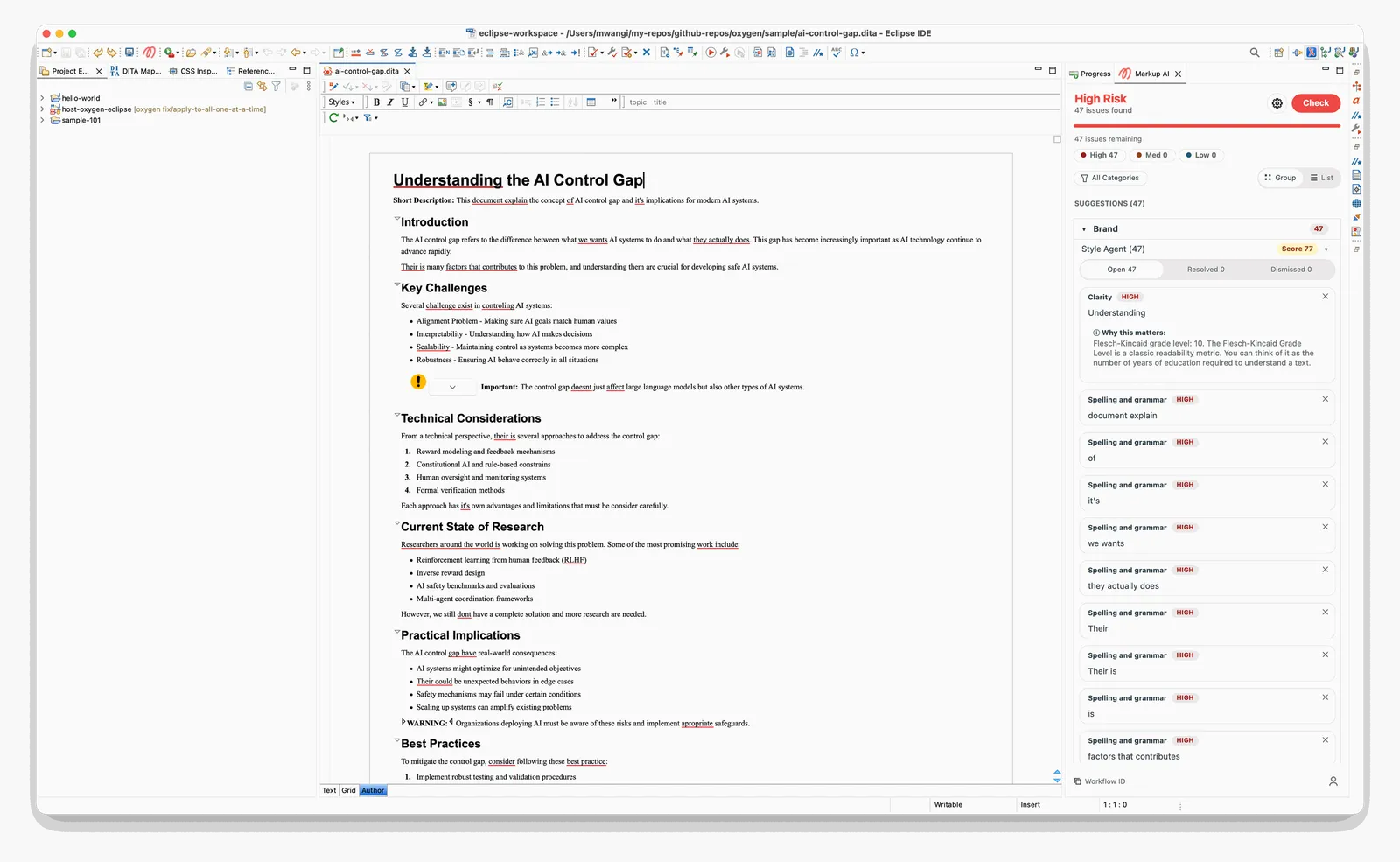Apply italic formatting from the editor toolbar
This screenshot has width=1400, height=862.
pyautogui.click(x=390, y=102)
